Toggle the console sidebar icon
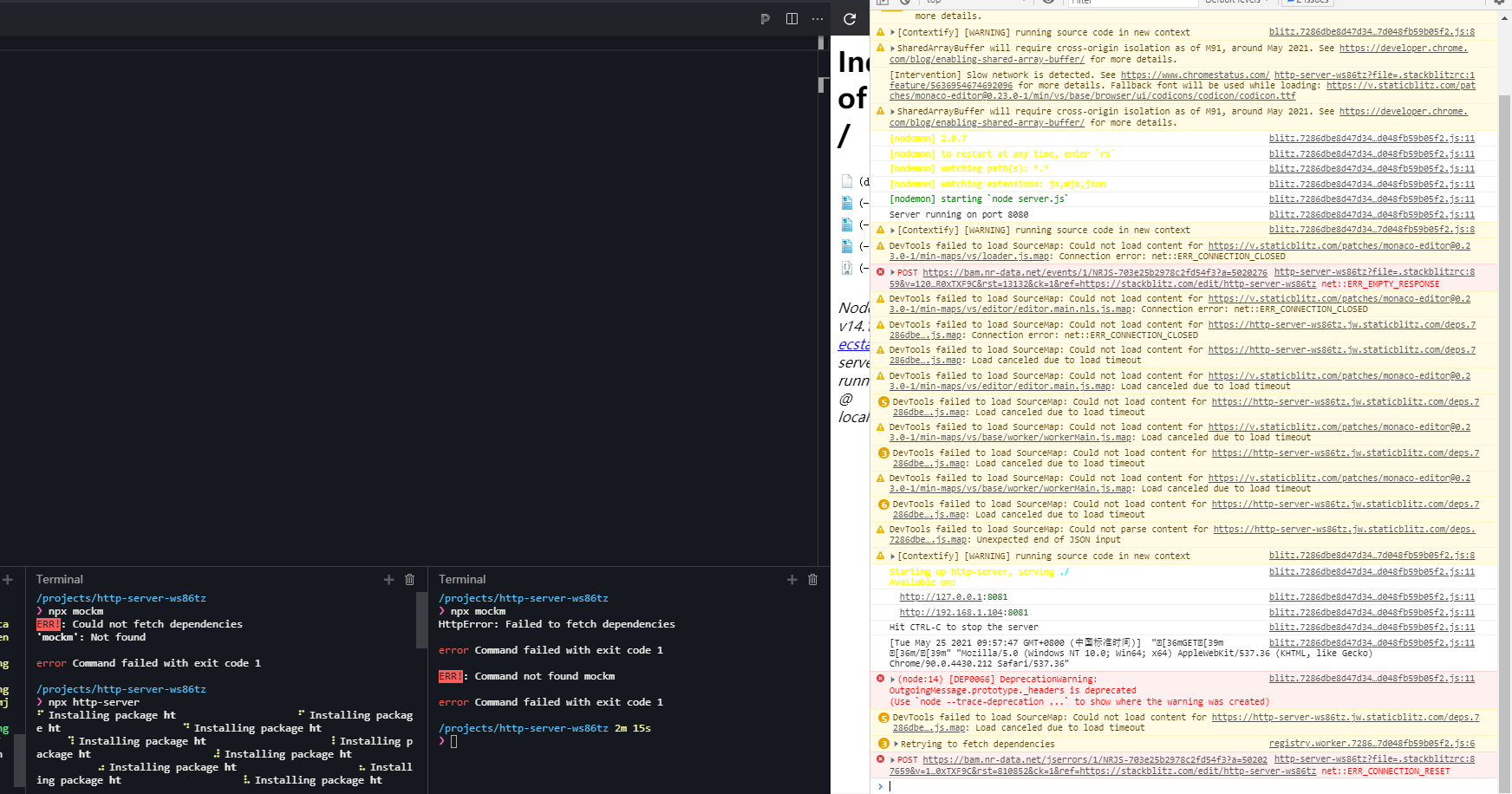The image size is (1512, 794). point(883,3)
